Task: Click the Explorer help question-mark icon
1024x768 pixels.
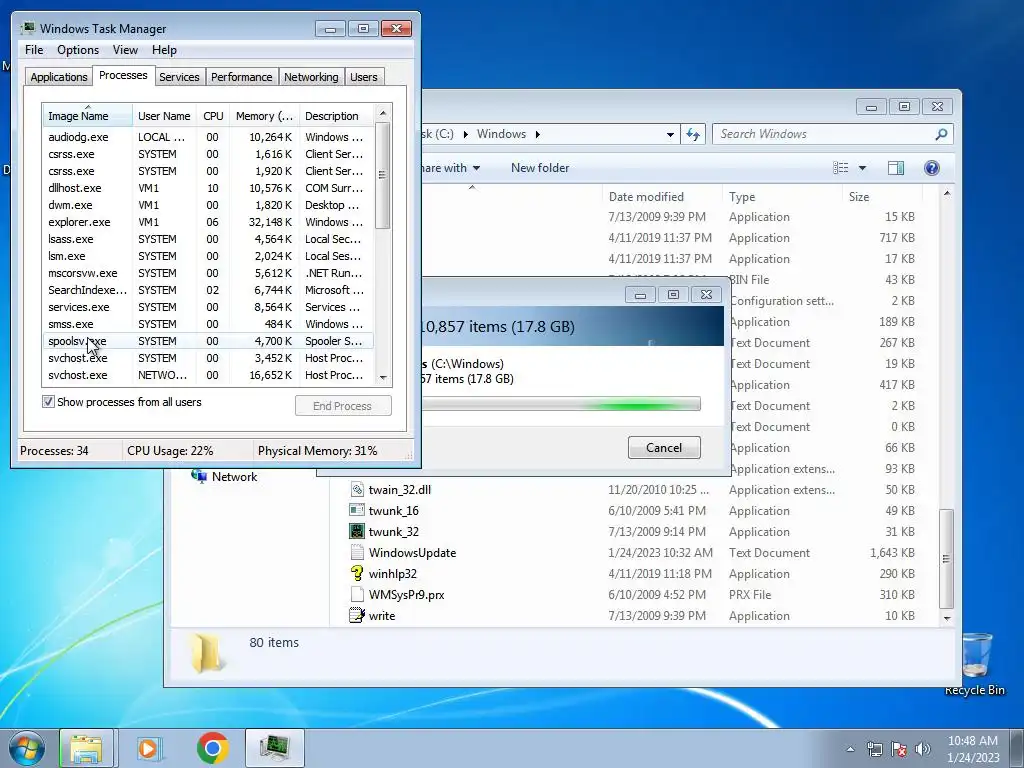Action: click(931, 168)
